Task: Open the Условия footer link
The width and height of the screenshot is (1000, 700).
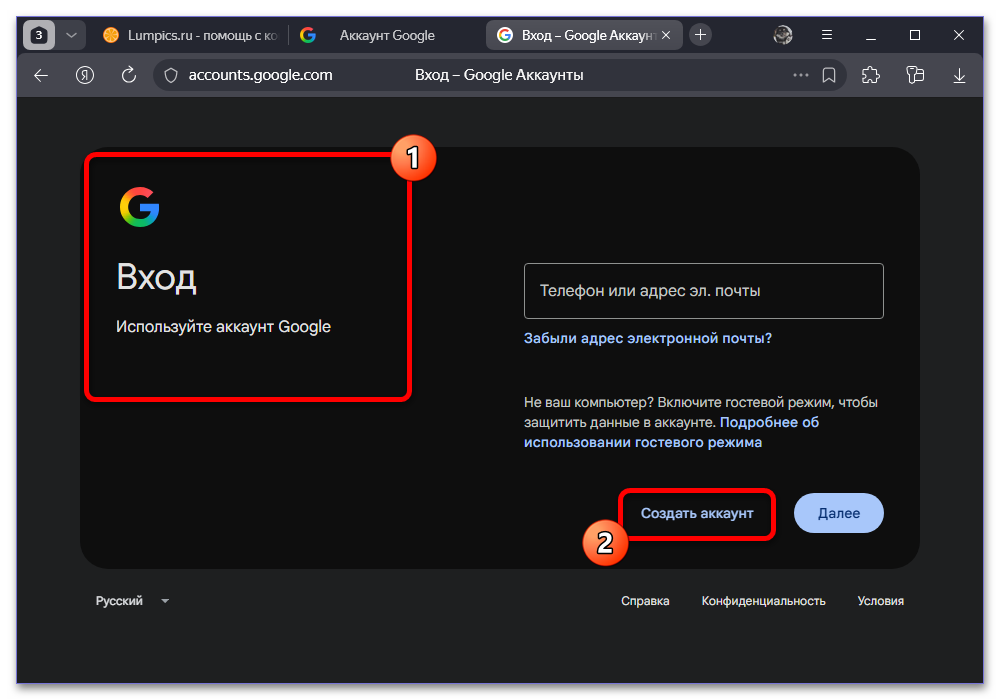Action: pyautogui.click(x=880, y=601)
